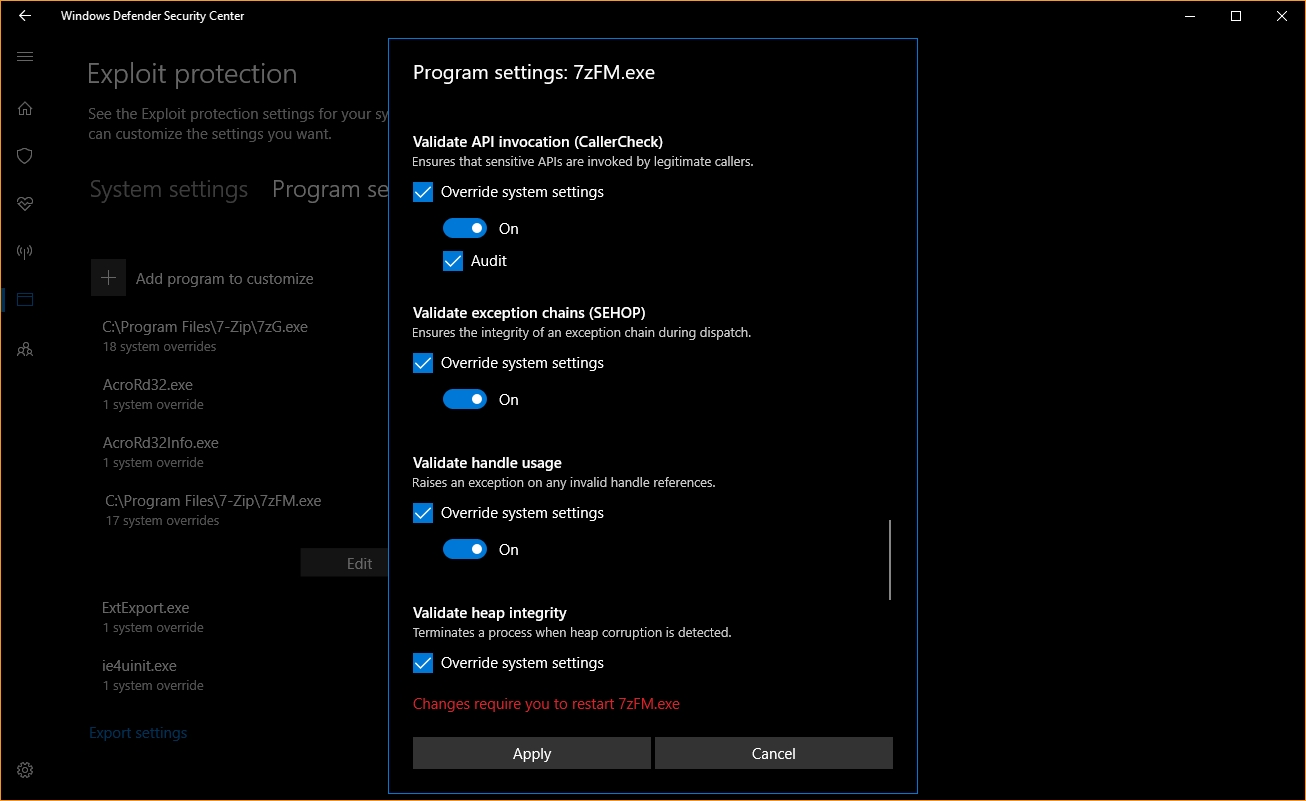The image size is (1306, 801).
Task: Click the 17 system overrides label
Action: pos(162,521)
